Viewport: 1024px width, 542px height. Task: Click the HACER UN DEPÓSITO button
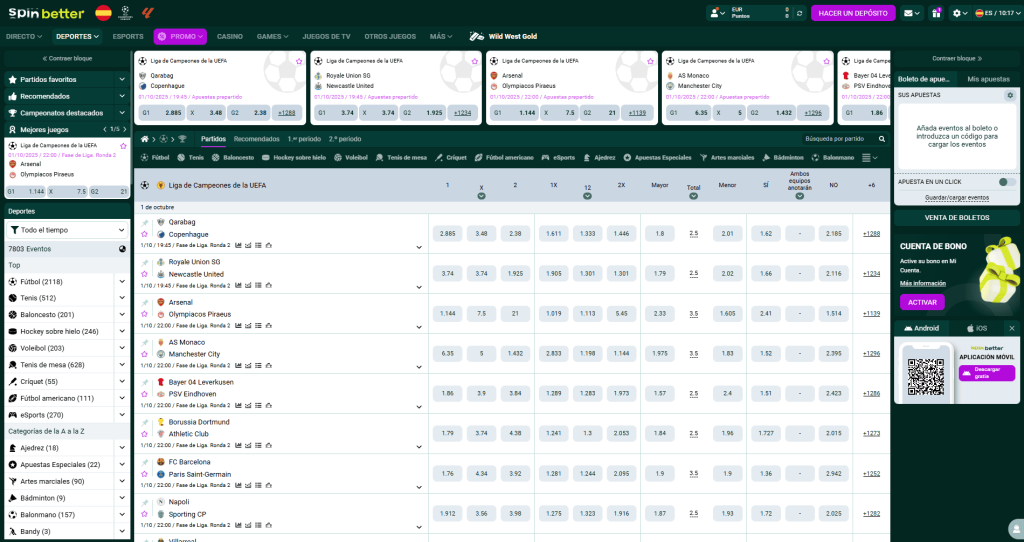click(x=851, y=13)
